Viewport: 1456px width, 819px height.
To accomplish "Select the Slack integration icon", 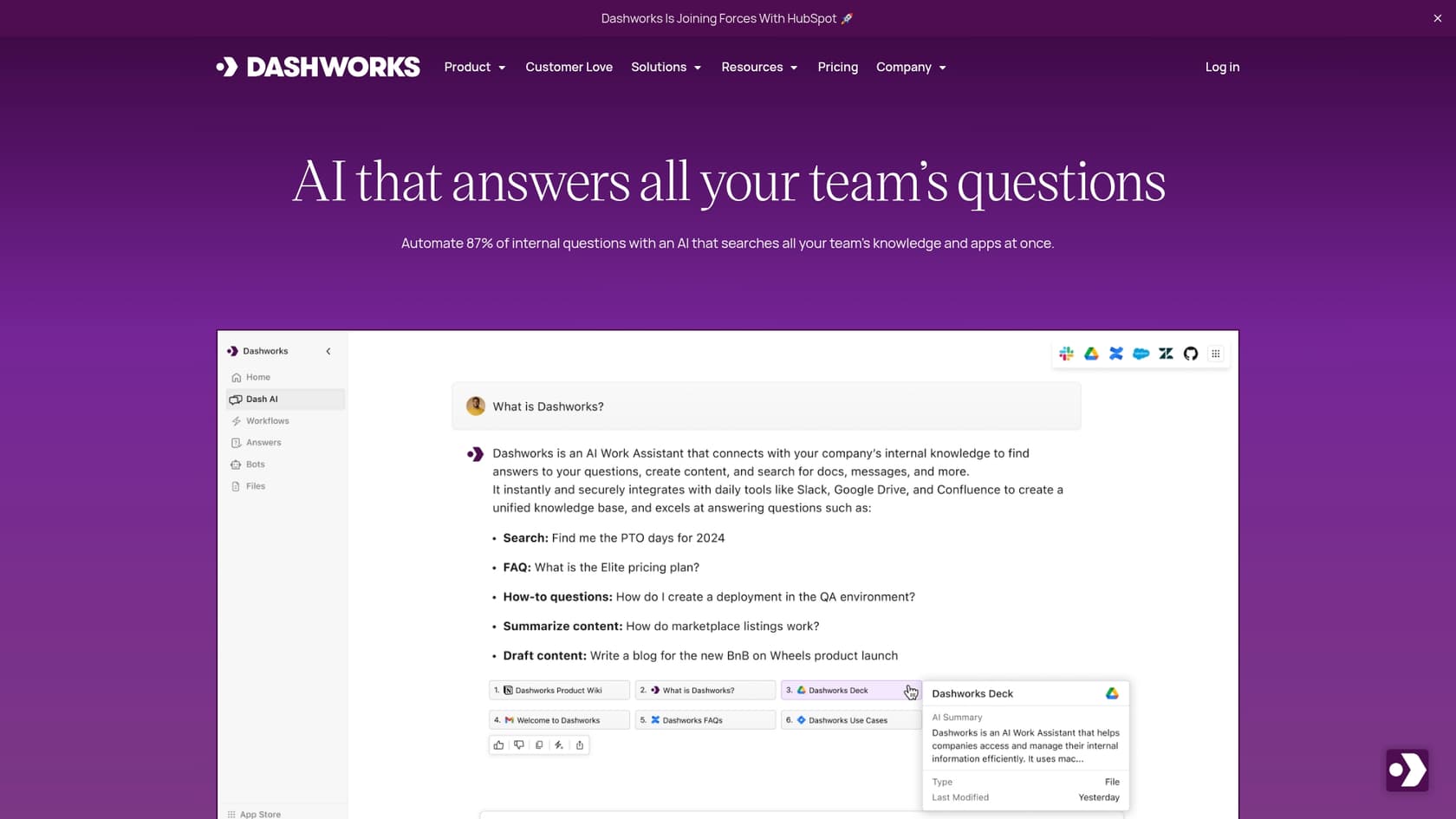I will [x=1066, y=354].
